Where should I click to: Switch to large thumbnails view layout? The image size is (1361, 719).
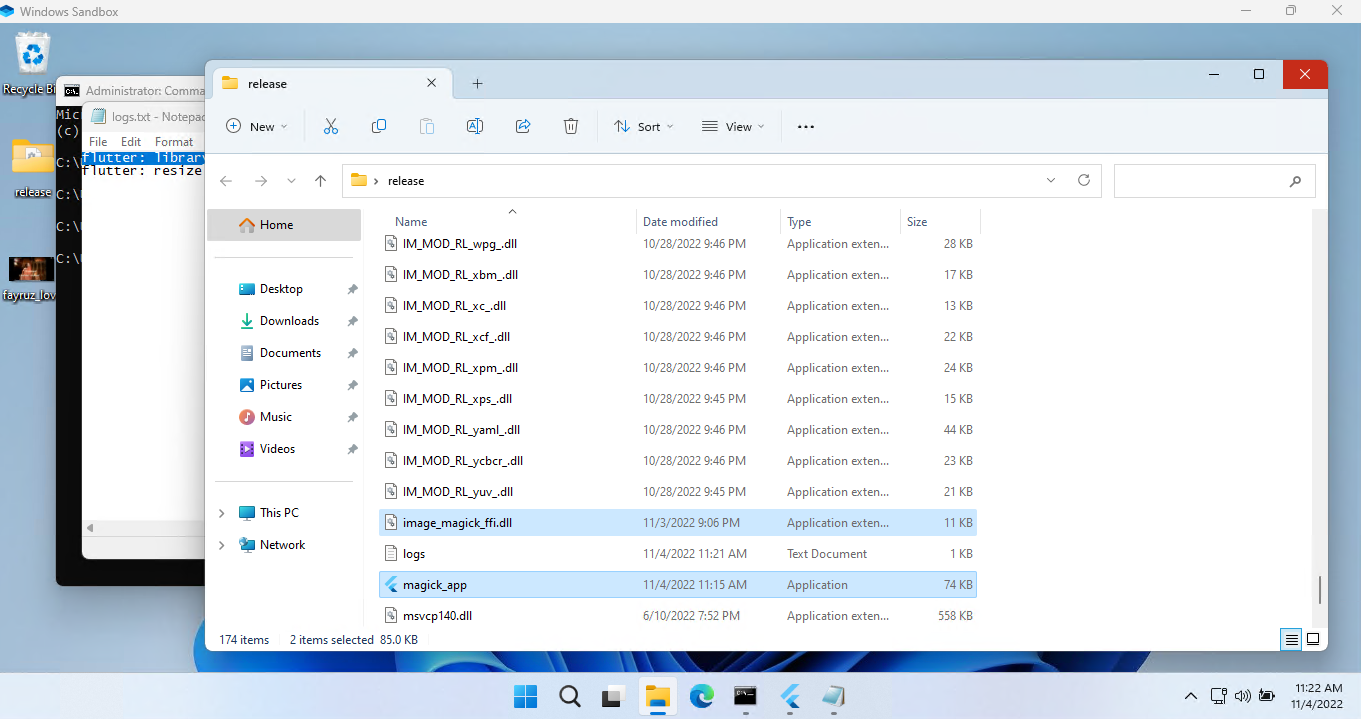pos(1313,639)
